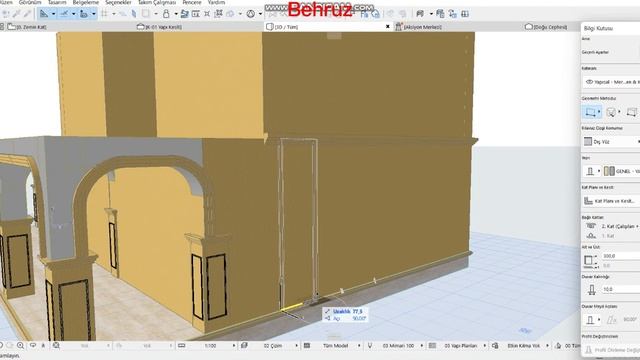Viewport: 640px width, 360px height.
Task: Switch to the Doğu Cephesi tab
Action: pos(546,27)
